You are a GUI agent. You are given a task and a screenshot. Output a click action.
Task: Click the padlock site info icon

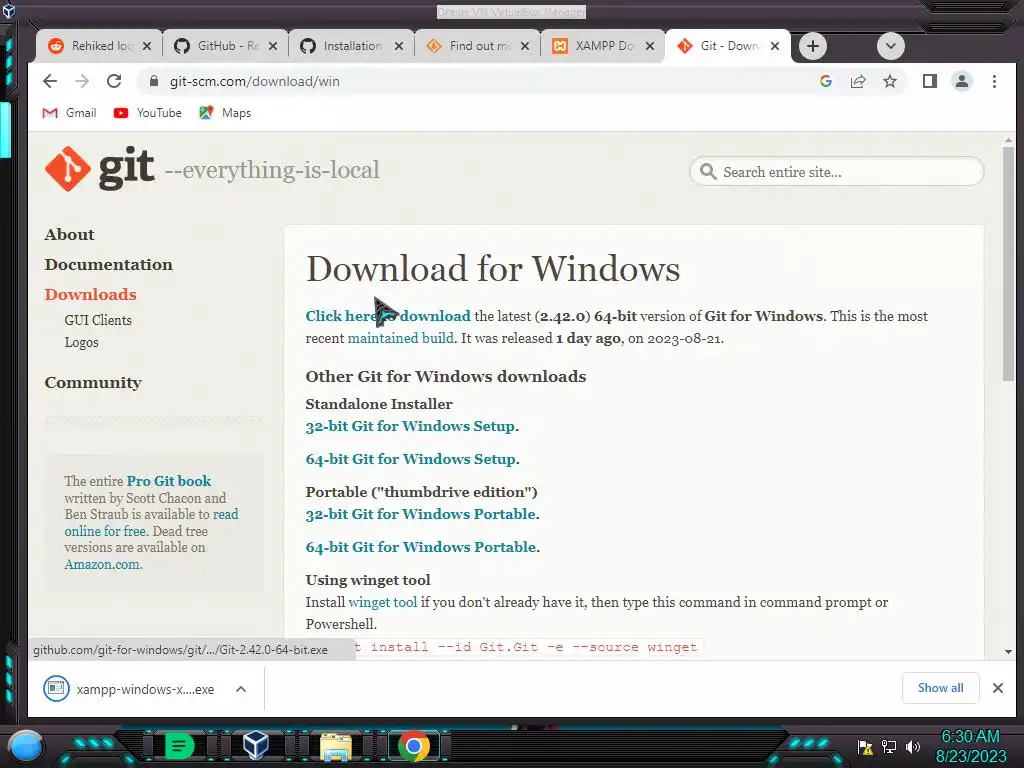[154, 81]
